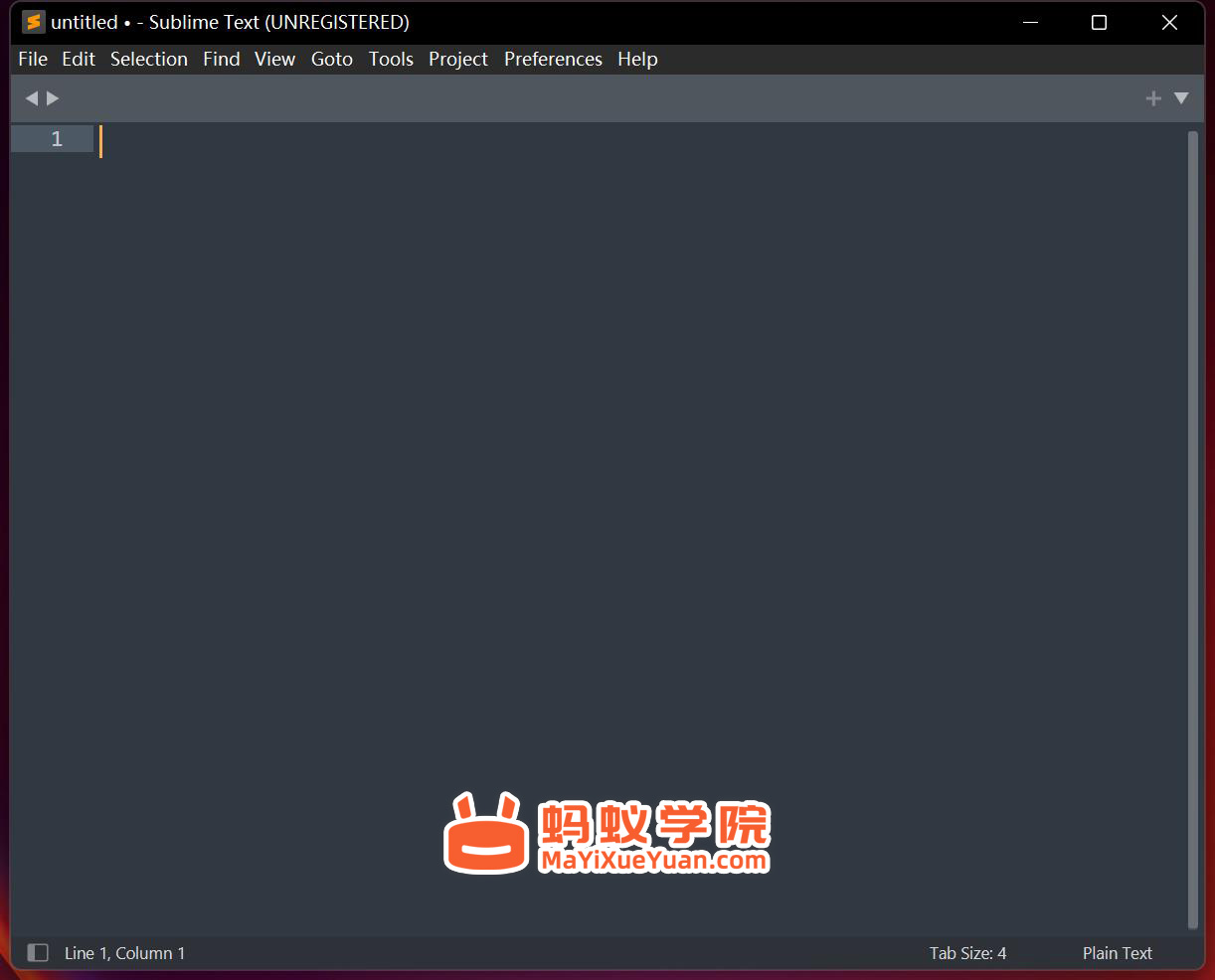This screenshot has height=980, width=1215.
Task: Close the Sublime Text window
Action: tap(1169, 22)
